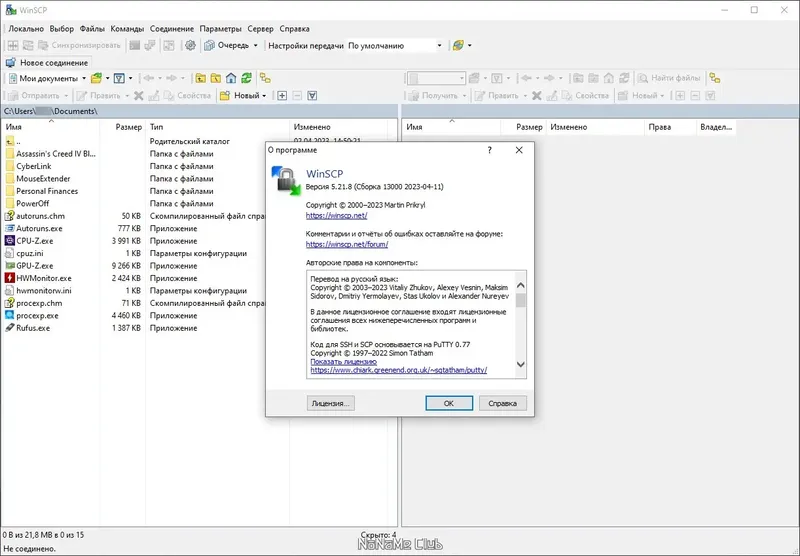Open the 'Мои документы' drive dropdown
The width and height of the screenshot is (800, 556).
point(84,78)
